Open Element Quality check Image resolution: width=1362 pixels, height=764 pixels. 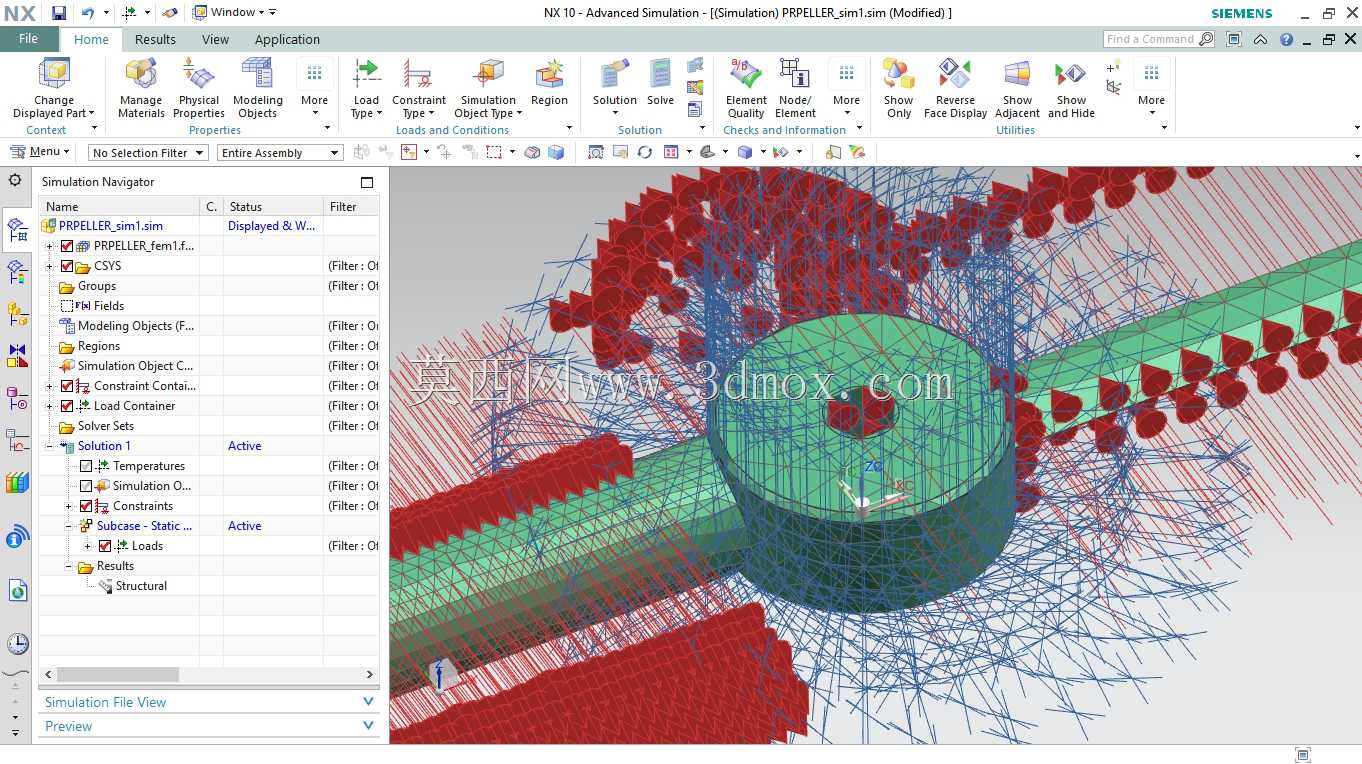click(x=746, y=89)
